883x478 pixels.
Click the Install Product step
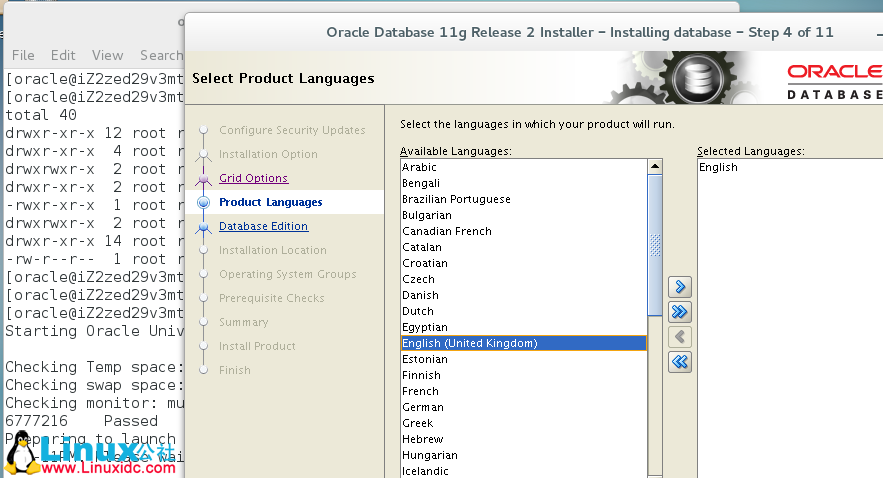point(257,346)
